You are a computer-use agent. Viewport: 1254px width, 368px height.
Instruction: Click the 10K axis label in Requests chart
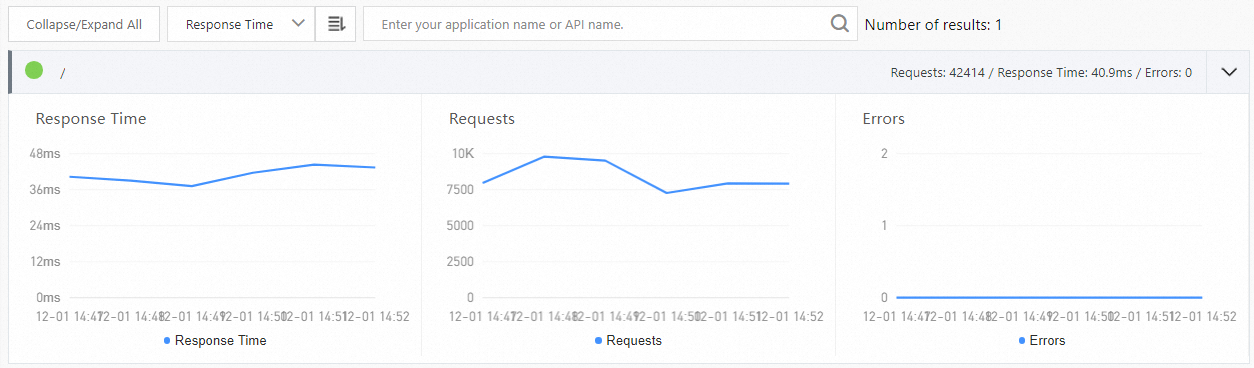463,153
